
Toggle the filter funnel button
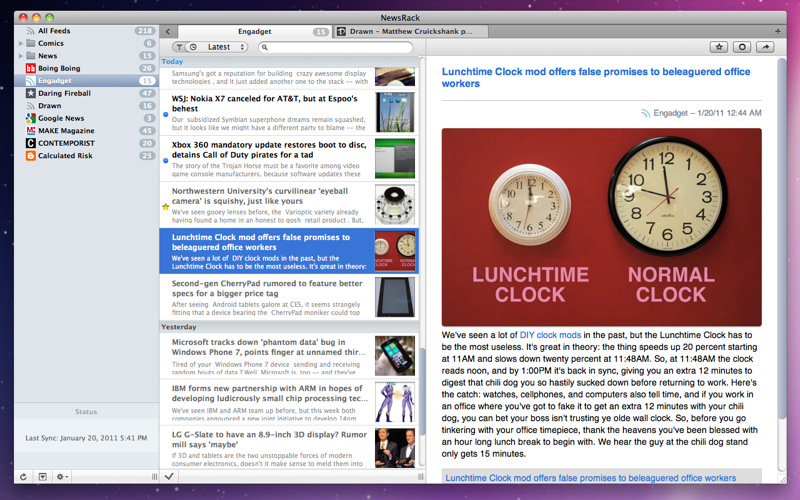(179, 47)
